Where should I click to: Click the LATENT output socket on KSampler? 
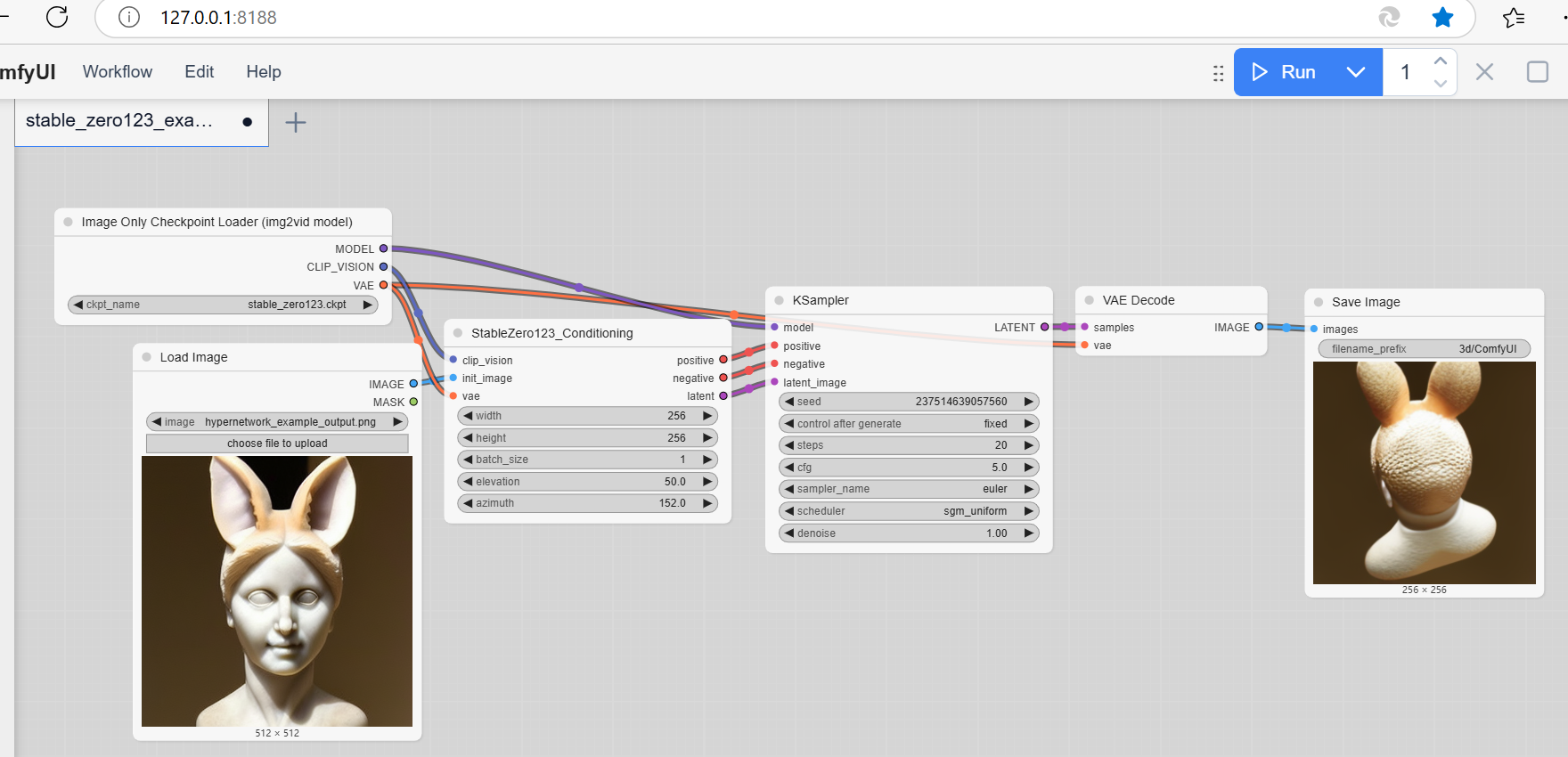(1045, 327)
